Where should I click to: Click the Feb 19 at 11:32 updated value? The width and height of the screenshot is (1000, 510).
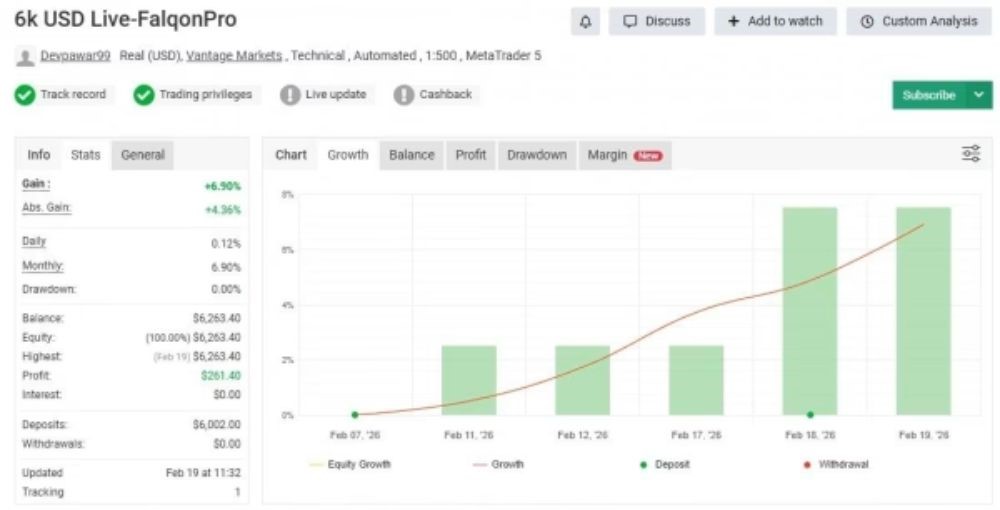click(203, 473)
